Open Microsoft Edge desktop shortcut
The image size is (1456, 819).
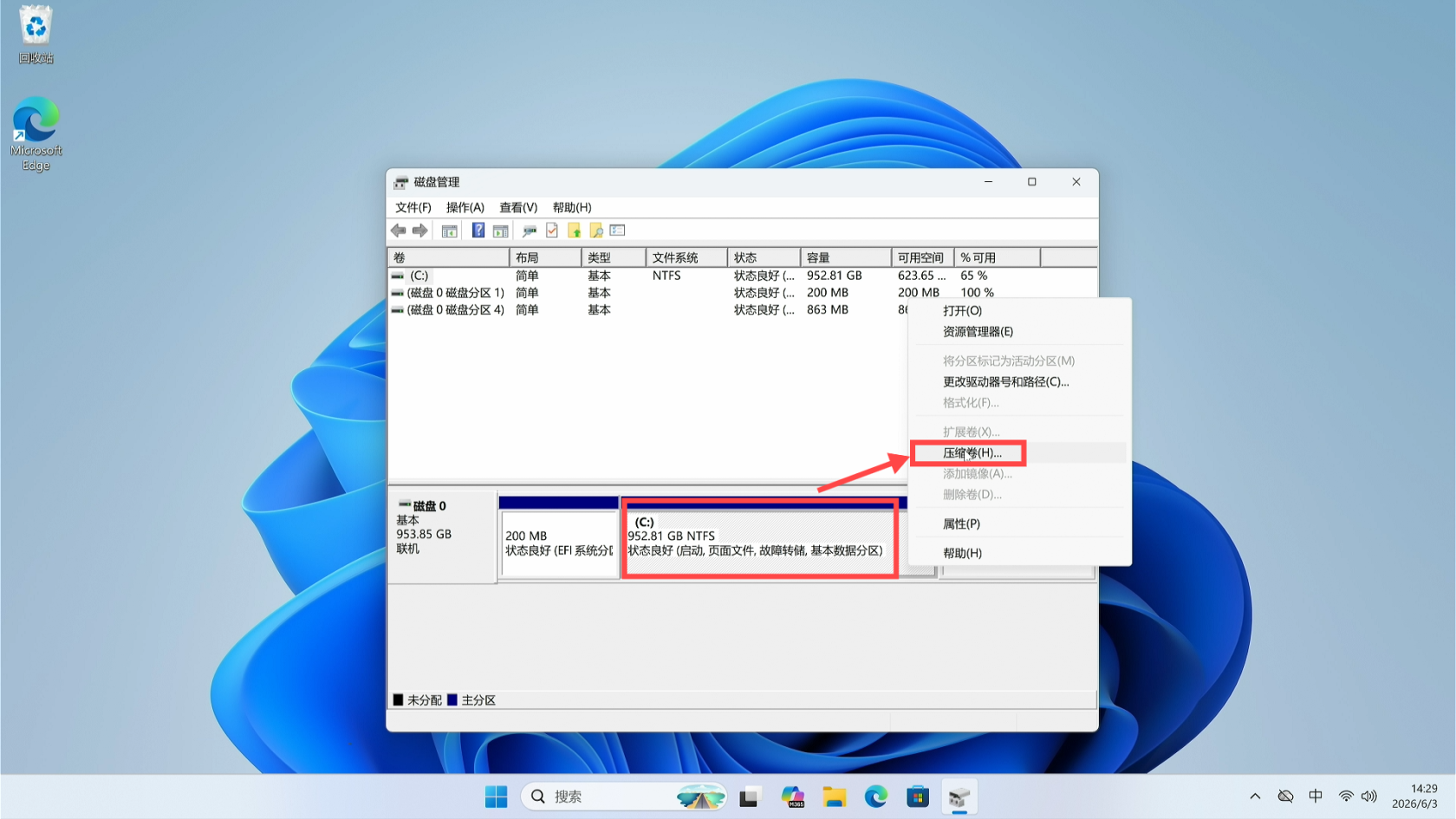pos(36,134)
